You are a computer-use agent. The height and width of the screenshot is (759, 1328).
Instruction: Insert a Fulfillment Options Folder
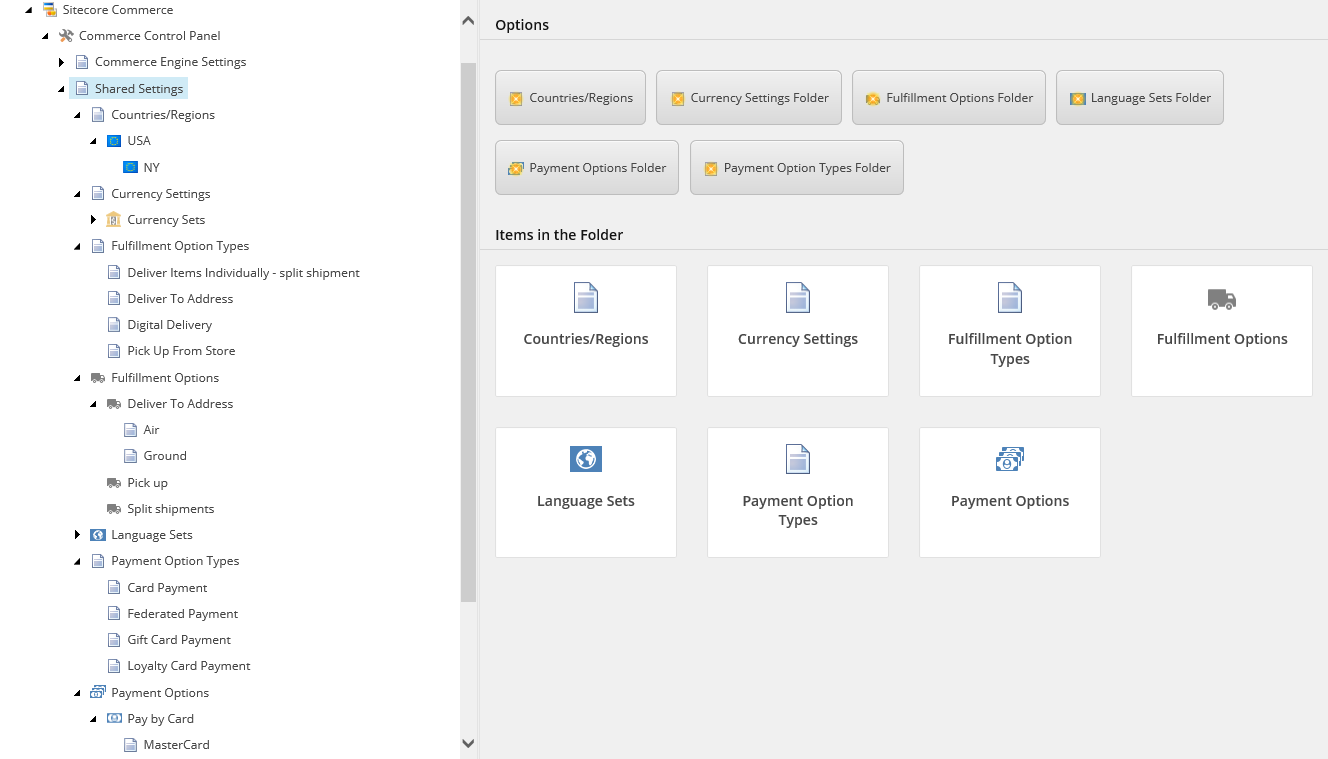[x=949, y=98]
